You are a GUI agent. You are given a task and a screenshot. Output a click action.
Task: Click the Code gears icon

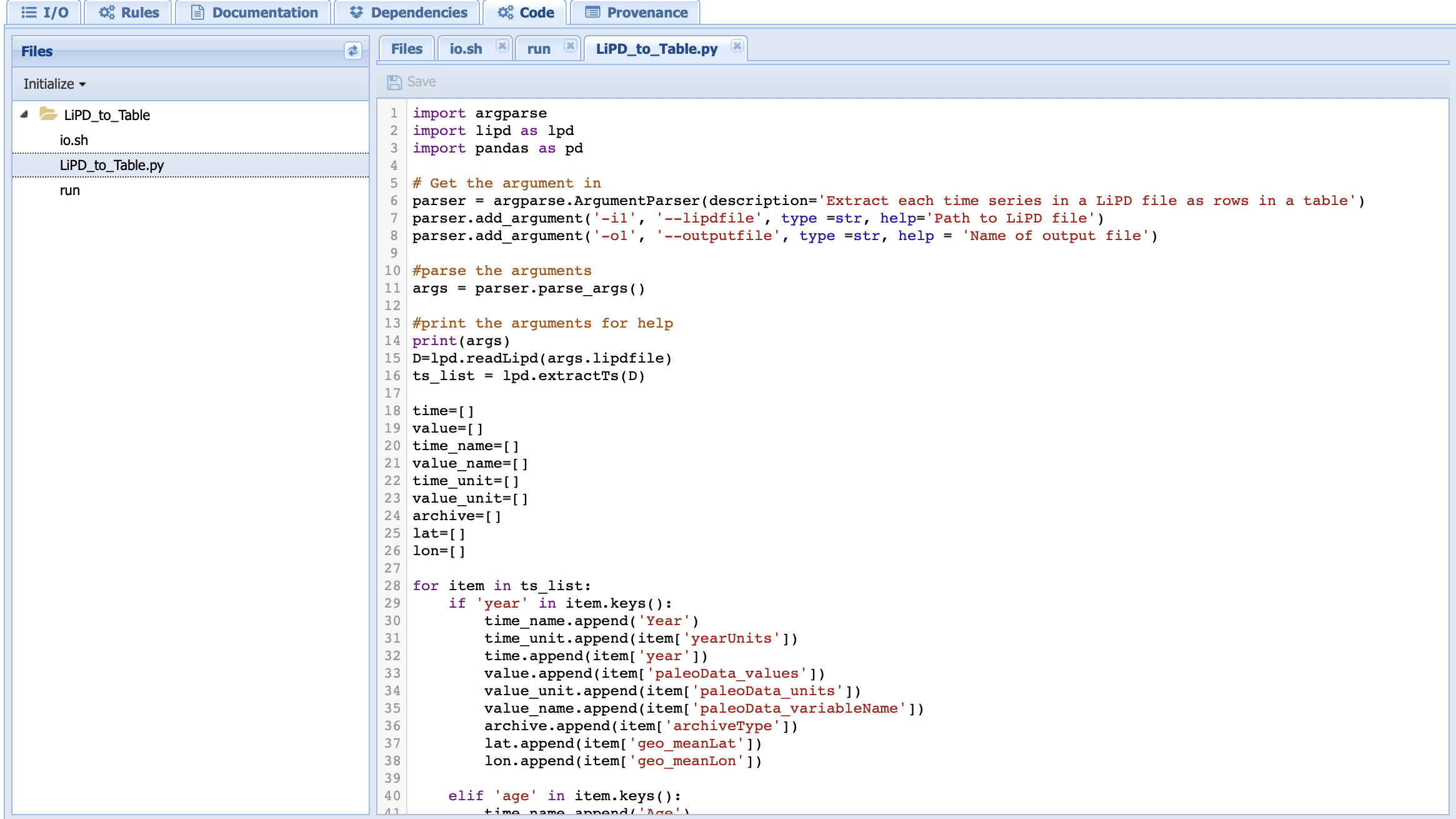pos(506,13)
